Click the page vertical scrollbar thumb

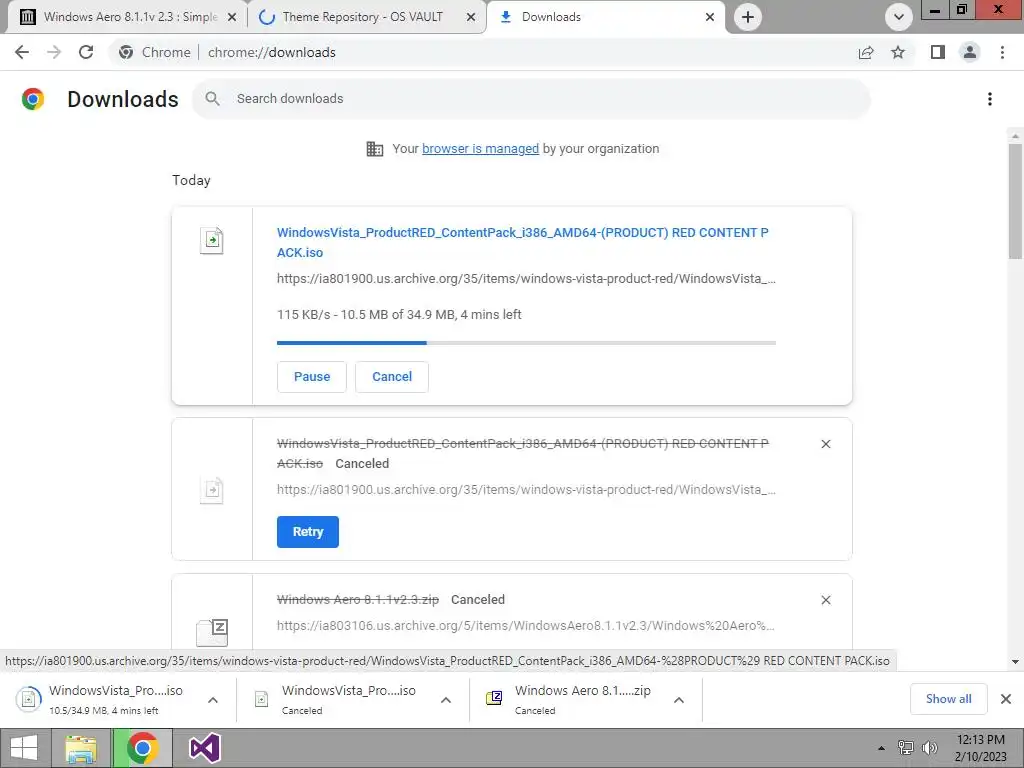pos(1015,201)
